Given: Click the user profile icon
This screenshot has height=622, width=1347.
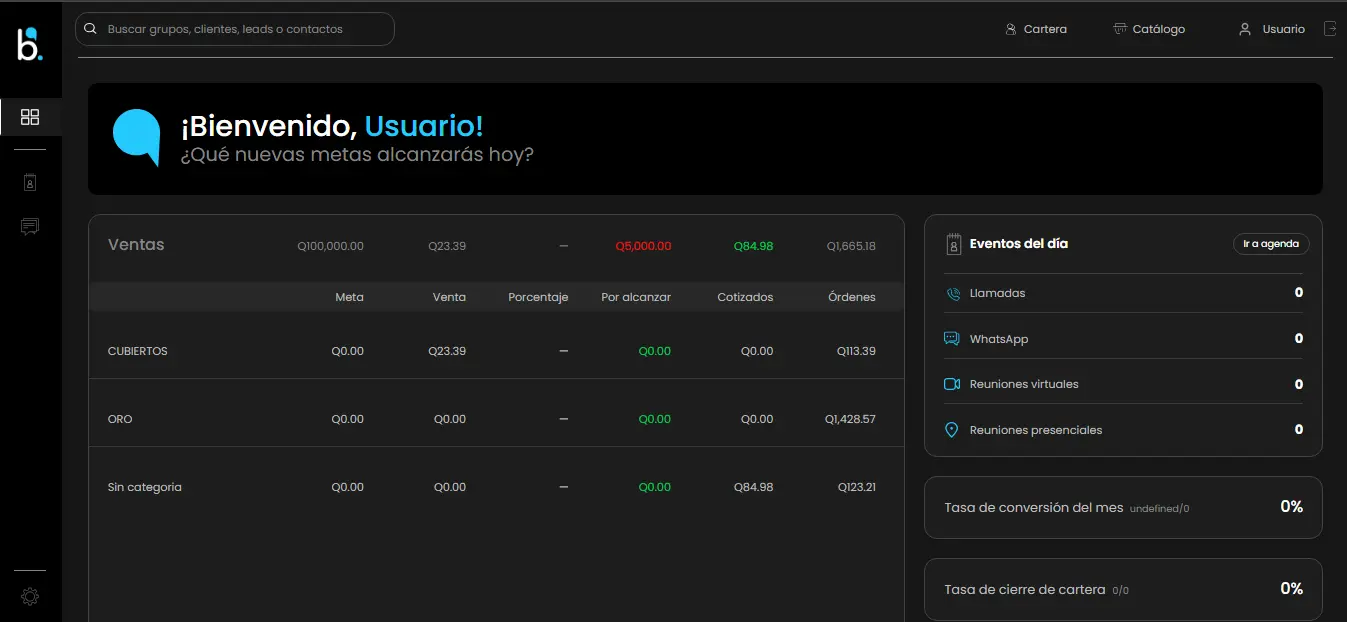Looking at the screenshot, I should [1245, 29].
